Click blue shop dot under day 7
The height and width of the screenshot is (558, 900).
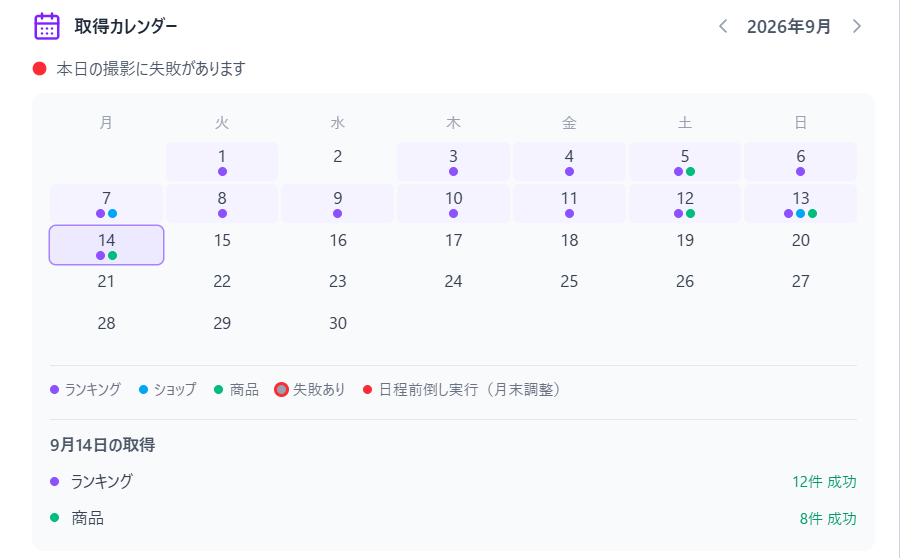point(112,214)
